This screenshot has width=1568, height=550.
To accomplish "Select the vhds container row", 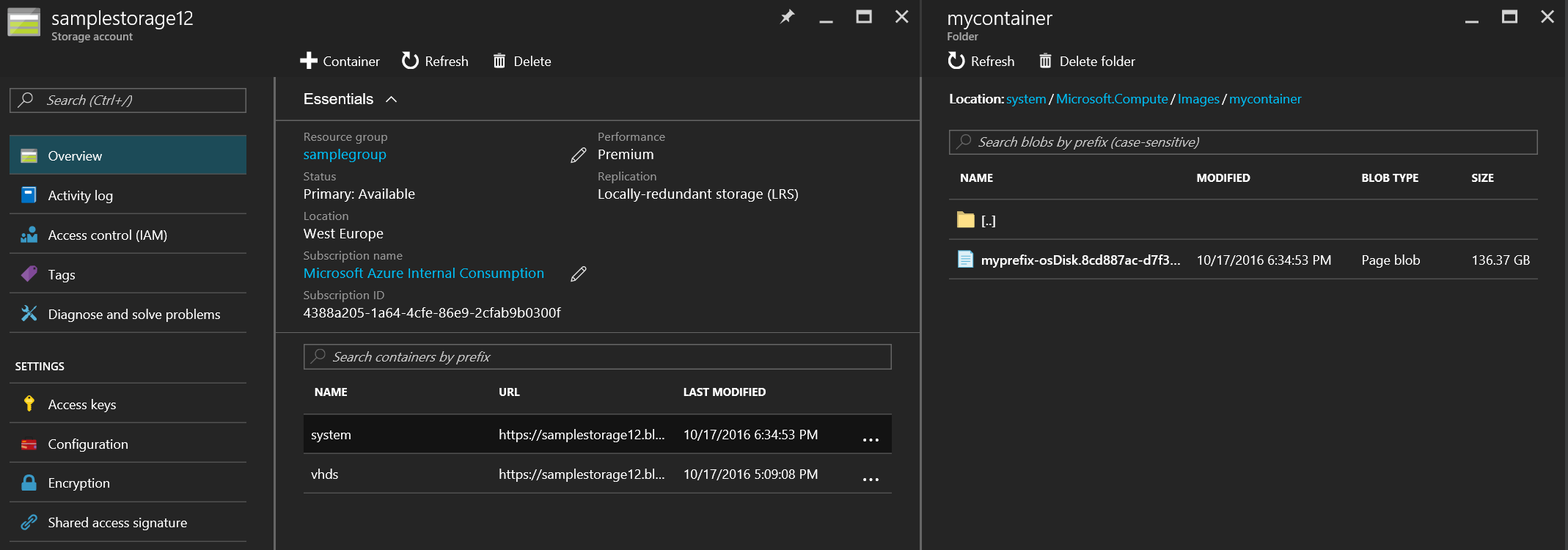I will click(x=597, y=474).
